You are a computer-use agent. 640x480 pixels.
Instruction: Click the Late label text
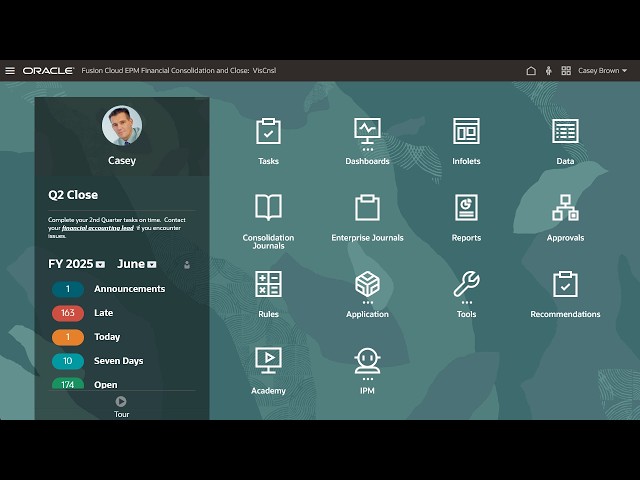pyautogui.click(x=104, y=313)
